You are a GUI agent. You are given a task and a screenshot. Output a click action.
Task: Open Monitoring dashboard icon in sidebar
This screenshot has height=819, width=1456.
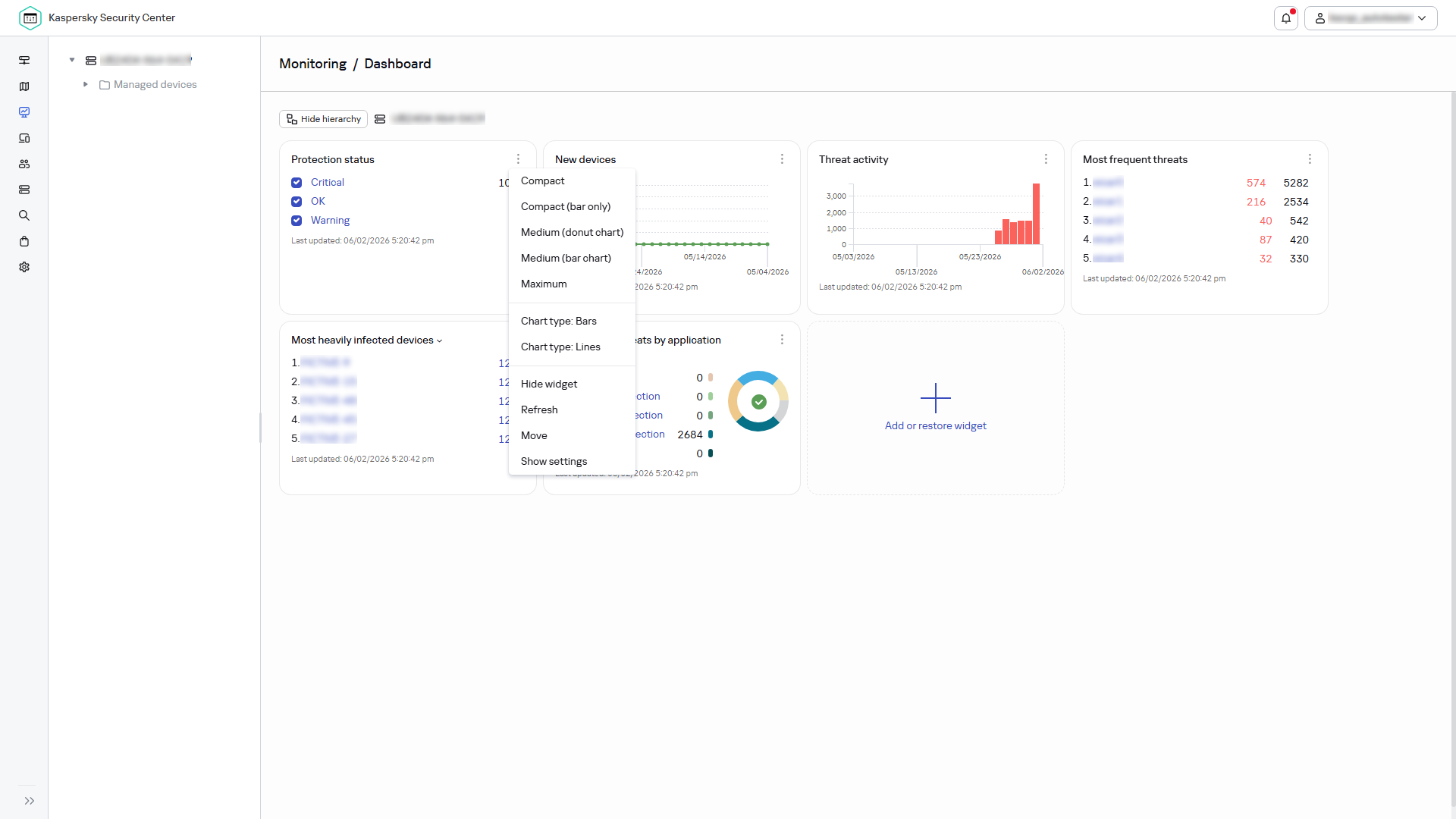click(24, 112)
